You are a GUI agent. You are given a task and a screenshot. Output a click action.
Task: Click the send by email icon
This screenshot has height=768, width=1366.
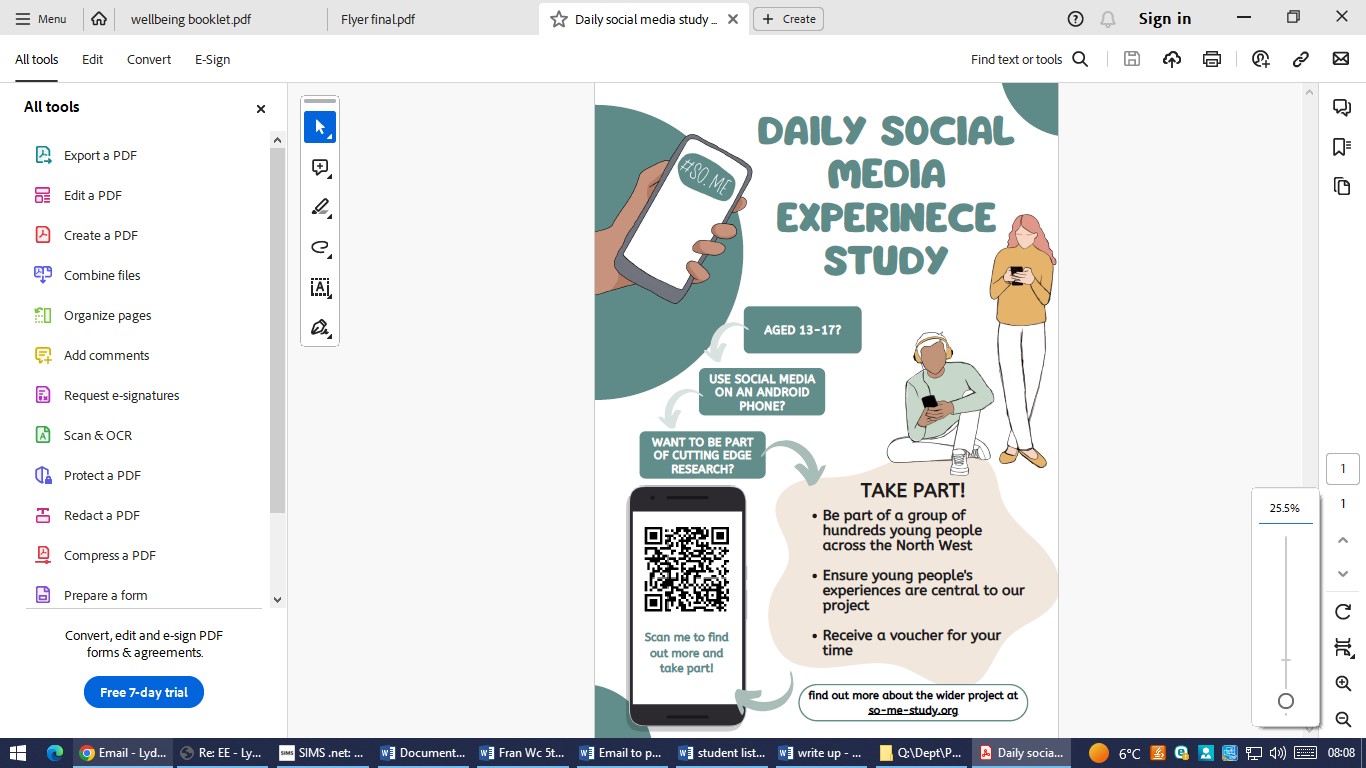pos(1341,59)
